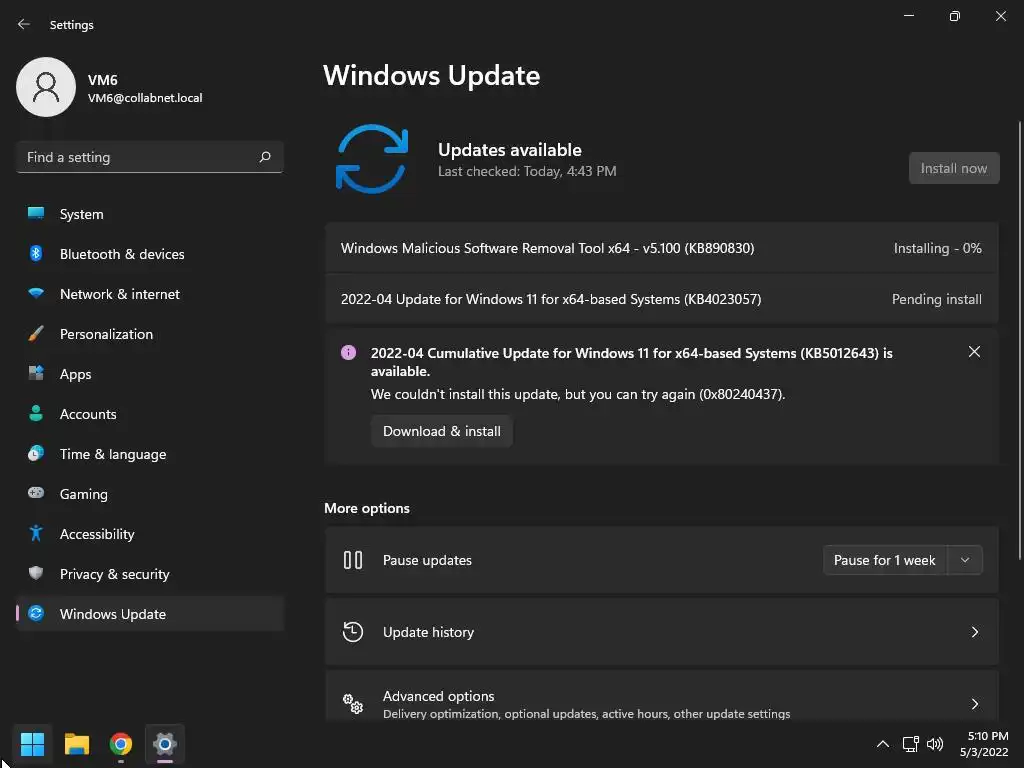
Task: Open Privacy & security category
Action: tap(150, 573)
